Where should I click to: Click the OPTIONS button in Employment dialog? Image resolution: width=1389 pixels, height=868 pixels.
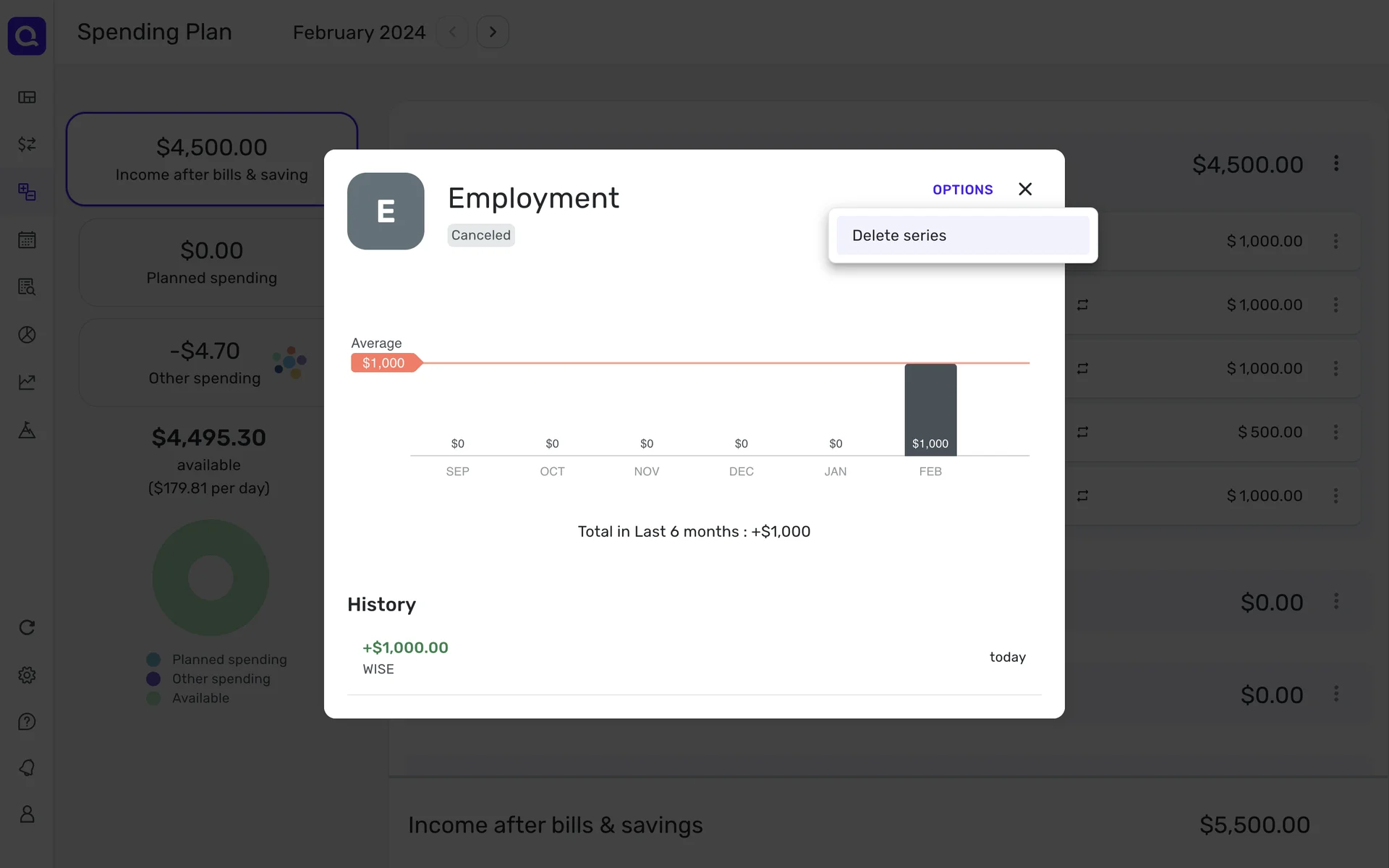tap(962, 190)
